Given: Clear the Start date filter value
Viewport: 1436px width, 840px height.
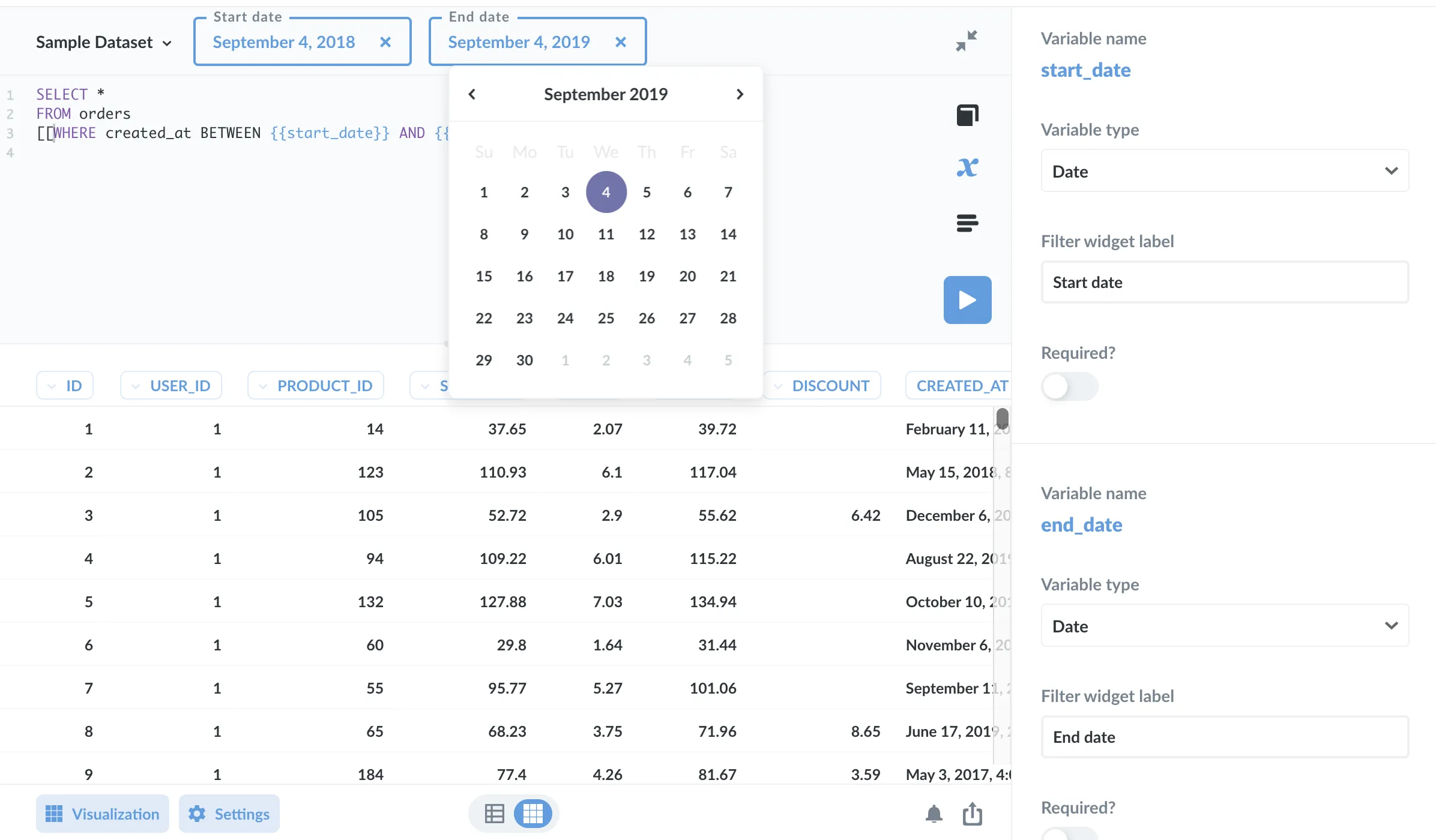Looking at the screenshot, I should (x=386, y=42).
